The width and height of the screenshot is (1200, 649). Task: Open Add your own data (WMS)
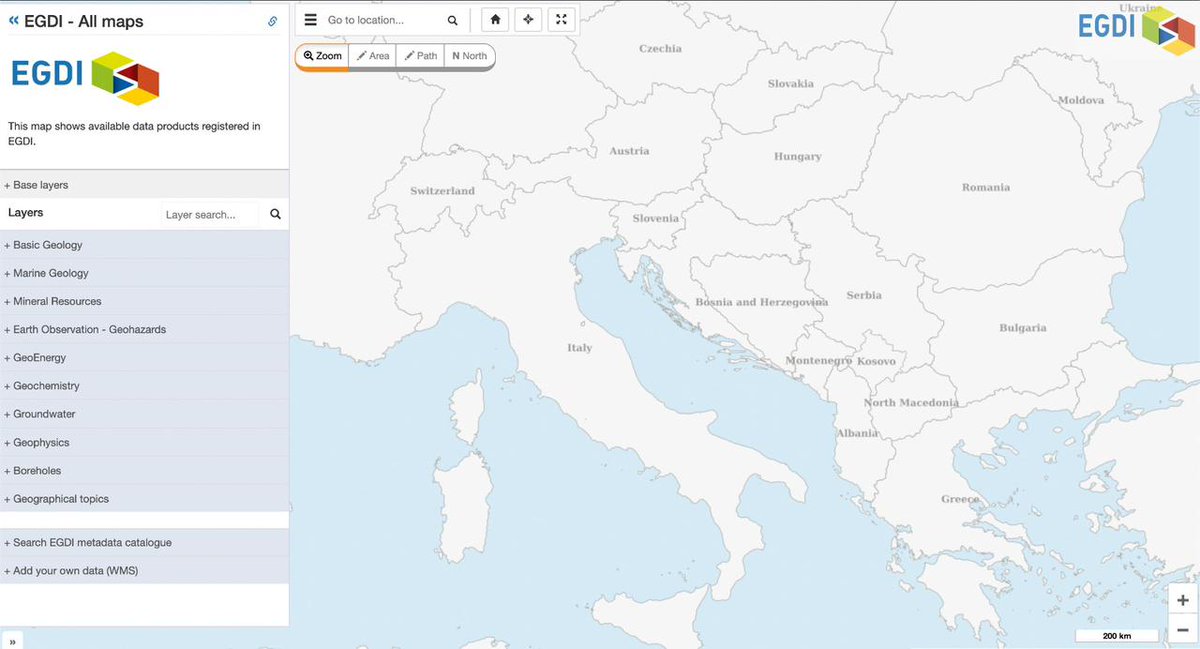point(144,571)
